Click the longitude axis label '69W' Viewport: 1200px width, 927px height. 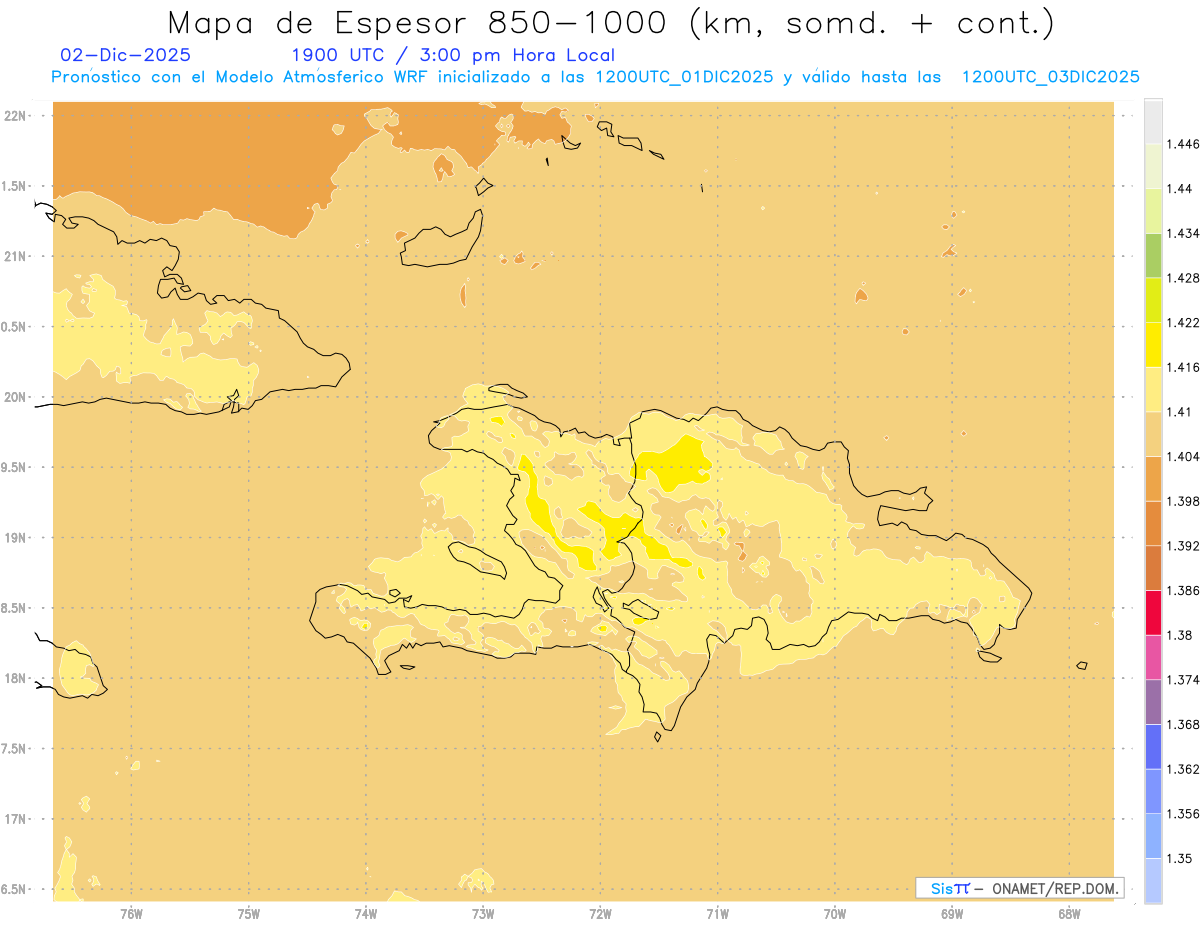tap(952, 914)
